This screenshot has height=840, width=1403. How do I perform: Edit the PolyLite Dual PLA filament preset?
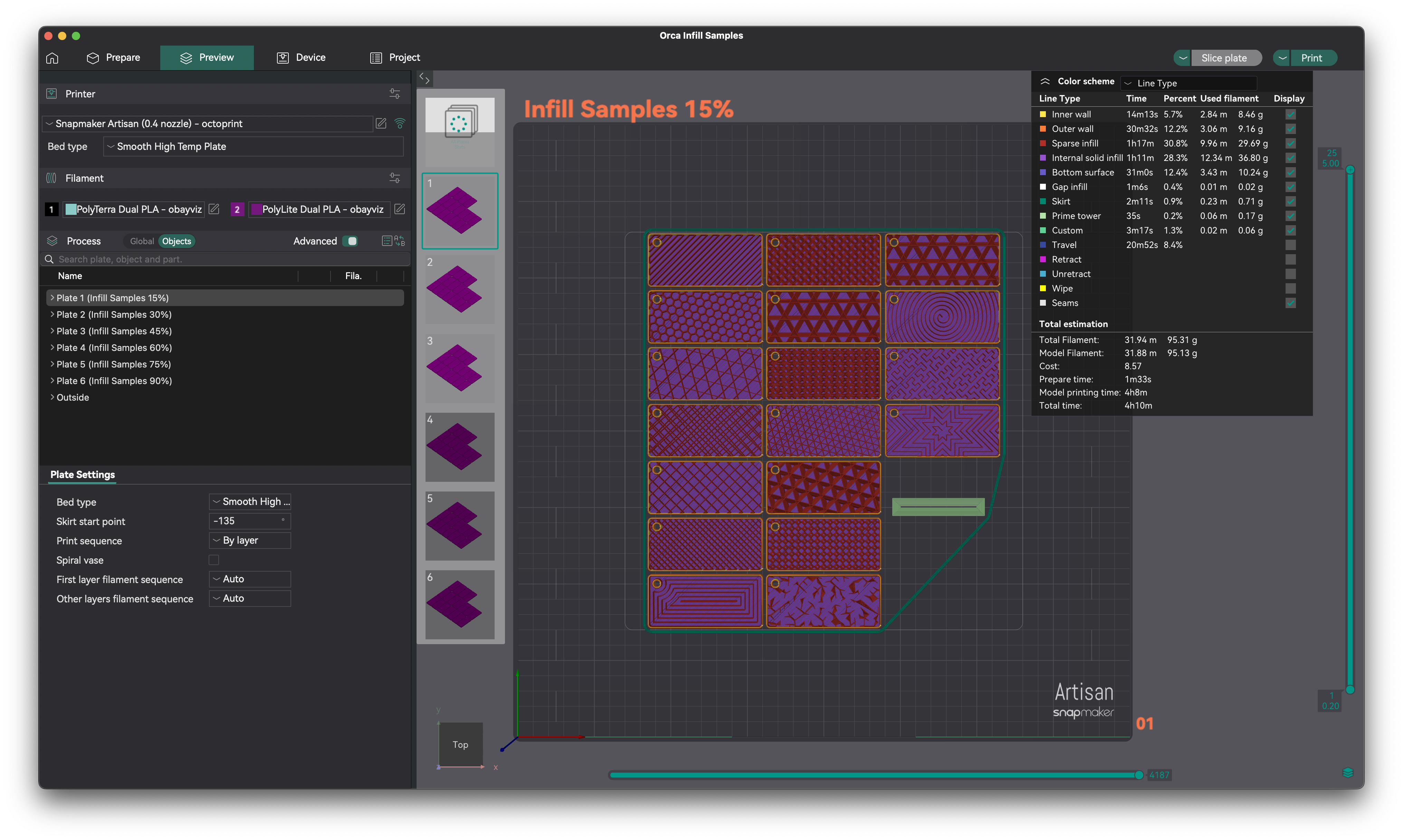pos(400,209)
